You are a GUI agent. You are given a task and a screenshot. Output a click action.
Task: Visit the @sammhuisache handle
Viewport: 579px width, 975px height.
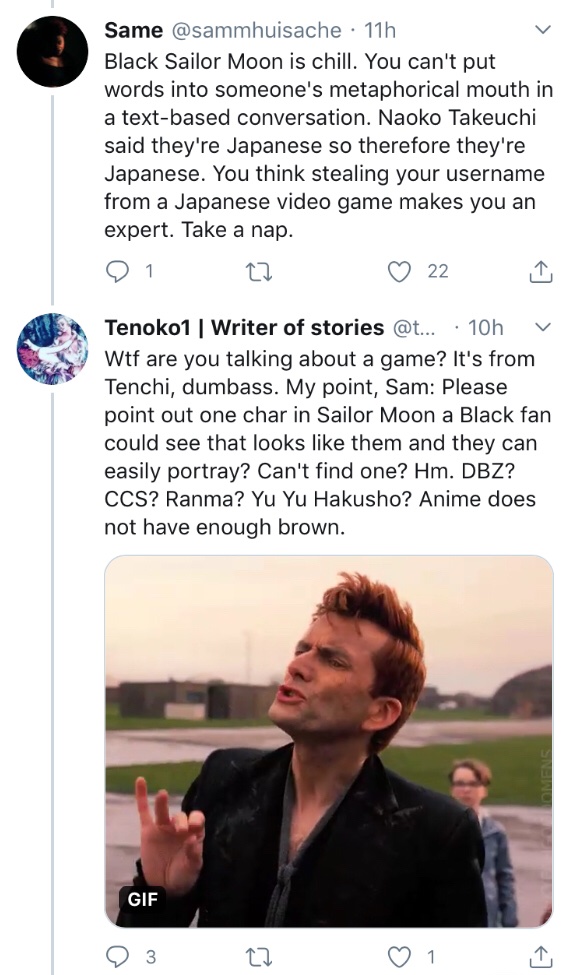click(256, 30)
